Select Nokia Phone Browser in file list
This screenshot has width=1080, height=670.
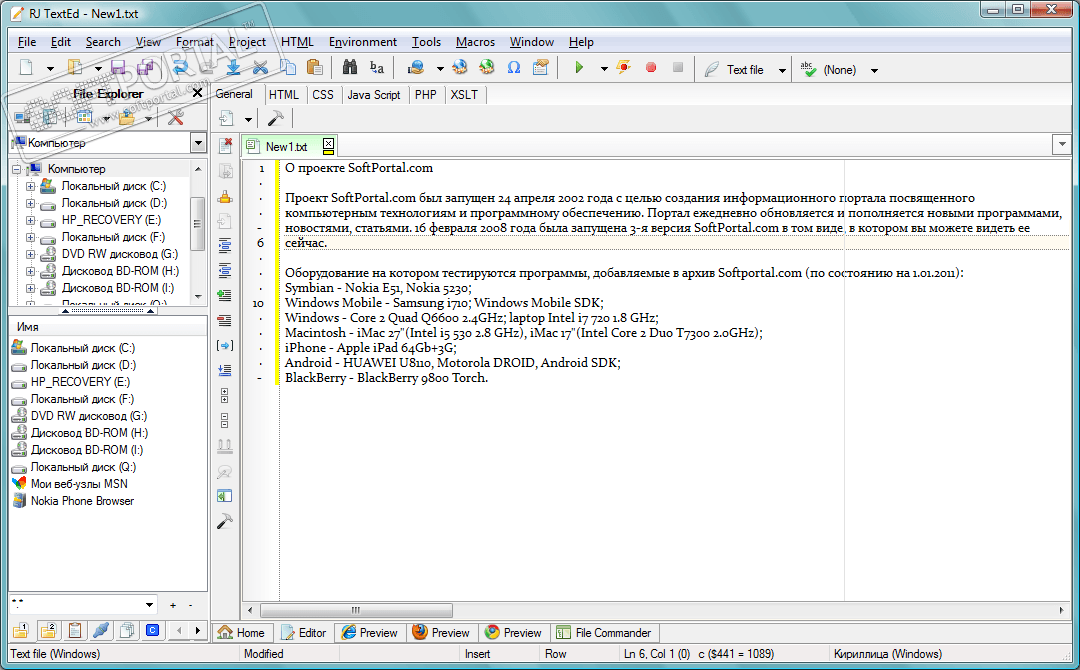[83, 501]
